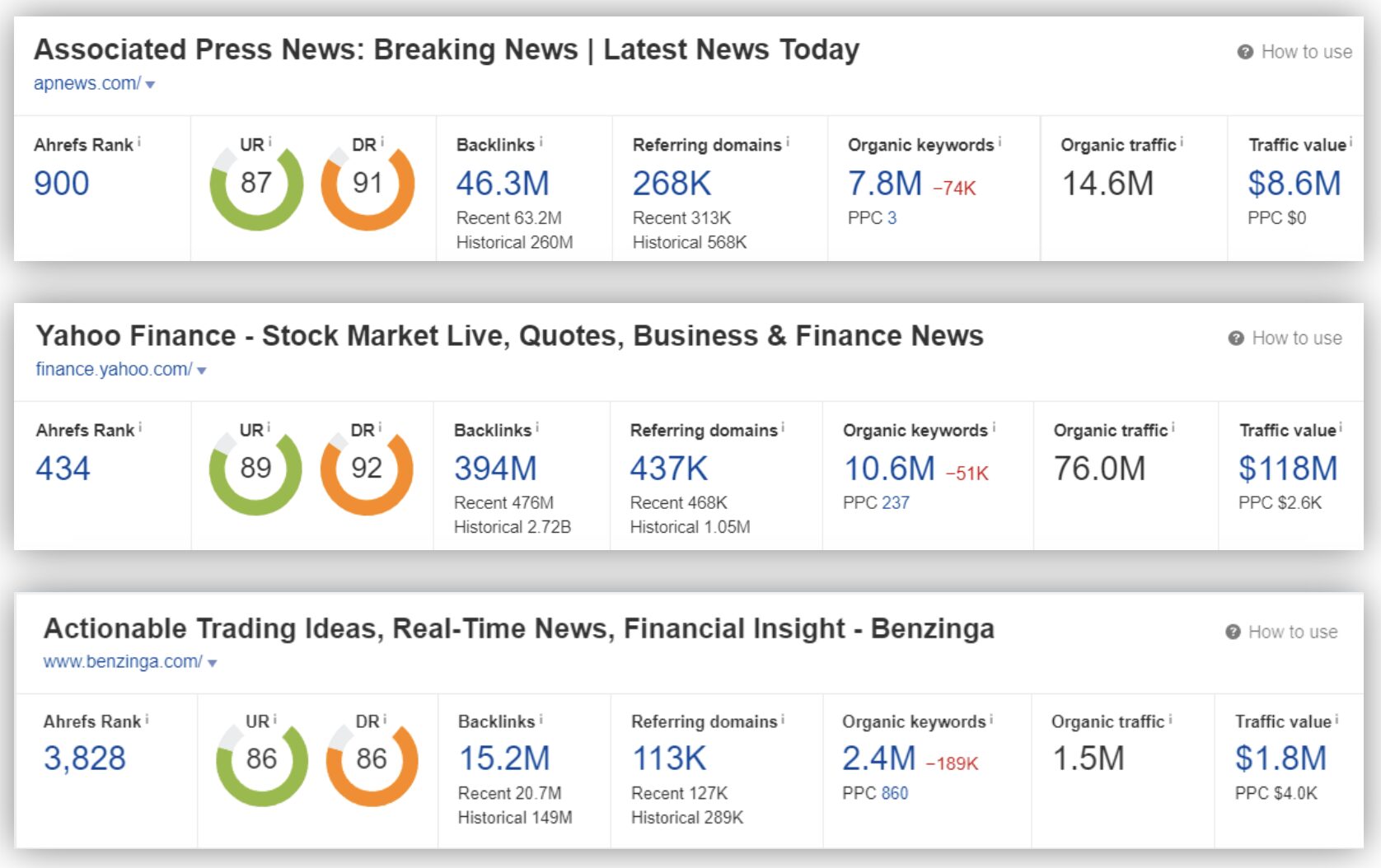Click the info icon beside Backlinks for Yahoo Finance

pyautogui.click(x=537, y=427)
